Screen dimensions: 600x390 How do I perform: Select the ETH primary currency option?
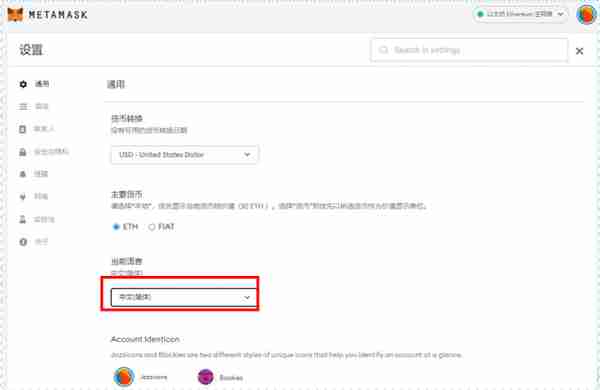pos(116,227)
